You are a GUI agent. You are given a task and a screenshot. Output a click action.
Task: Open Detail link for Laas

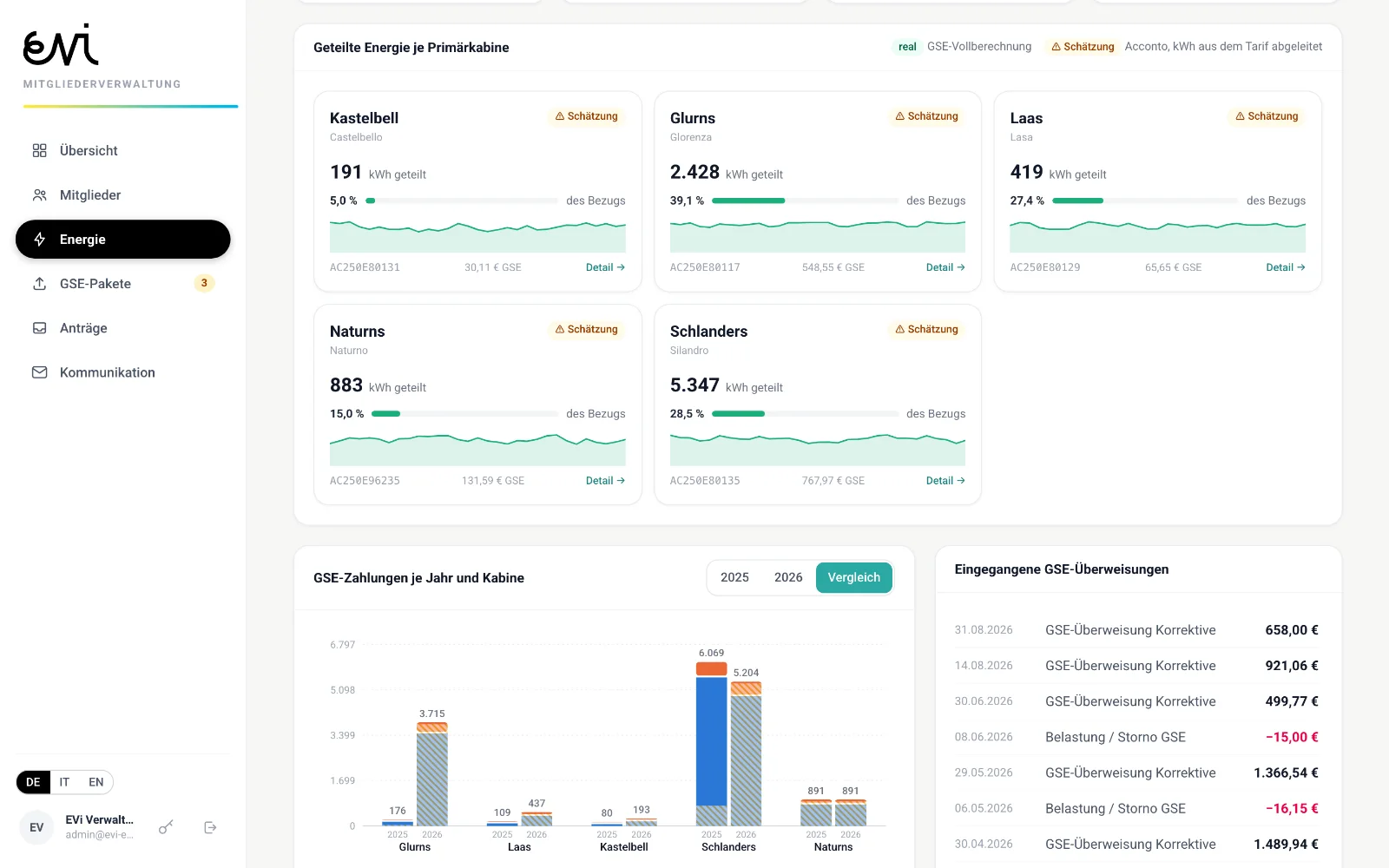click(x=1286, y=267)
